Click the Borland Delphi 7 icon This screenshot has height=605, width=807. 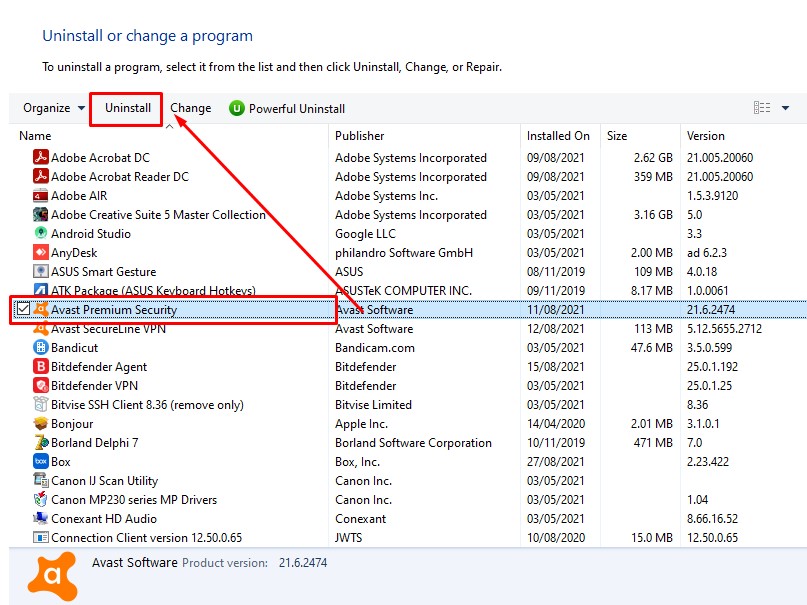click(x=41, y=442)
